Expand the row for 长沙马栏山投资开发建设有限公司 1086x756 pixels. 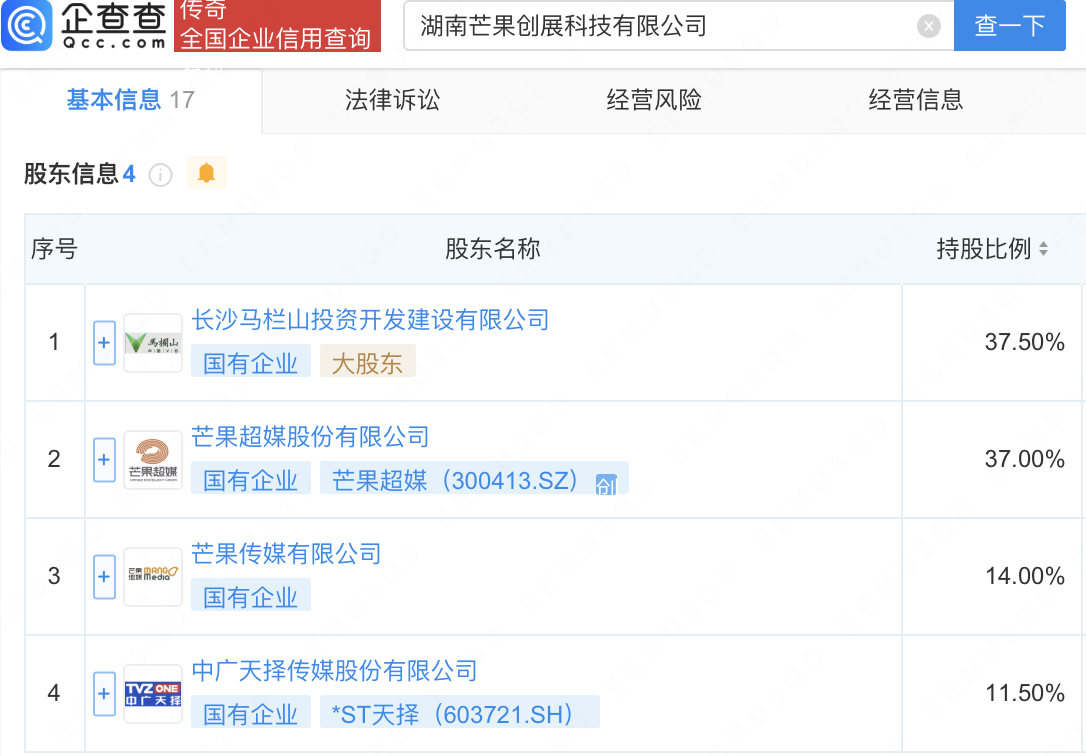(x=104, y=343)
